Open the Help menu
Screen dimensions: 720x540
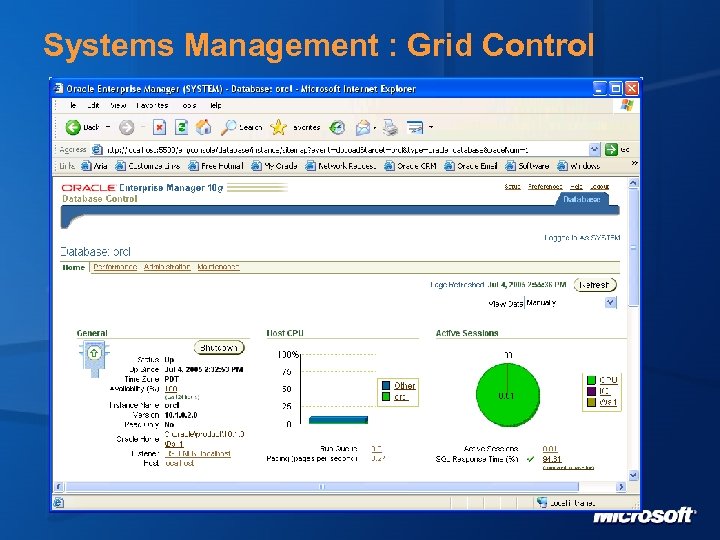click(x=216, y=106)
